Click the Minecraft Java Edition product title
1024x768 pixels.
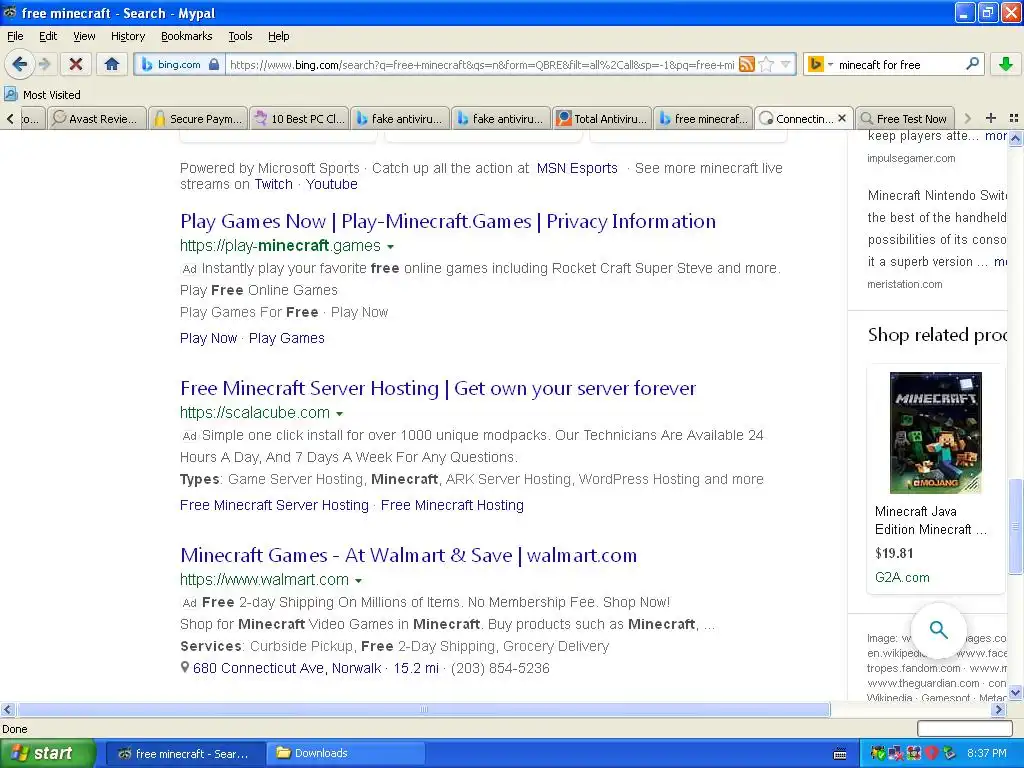point(931,520)
